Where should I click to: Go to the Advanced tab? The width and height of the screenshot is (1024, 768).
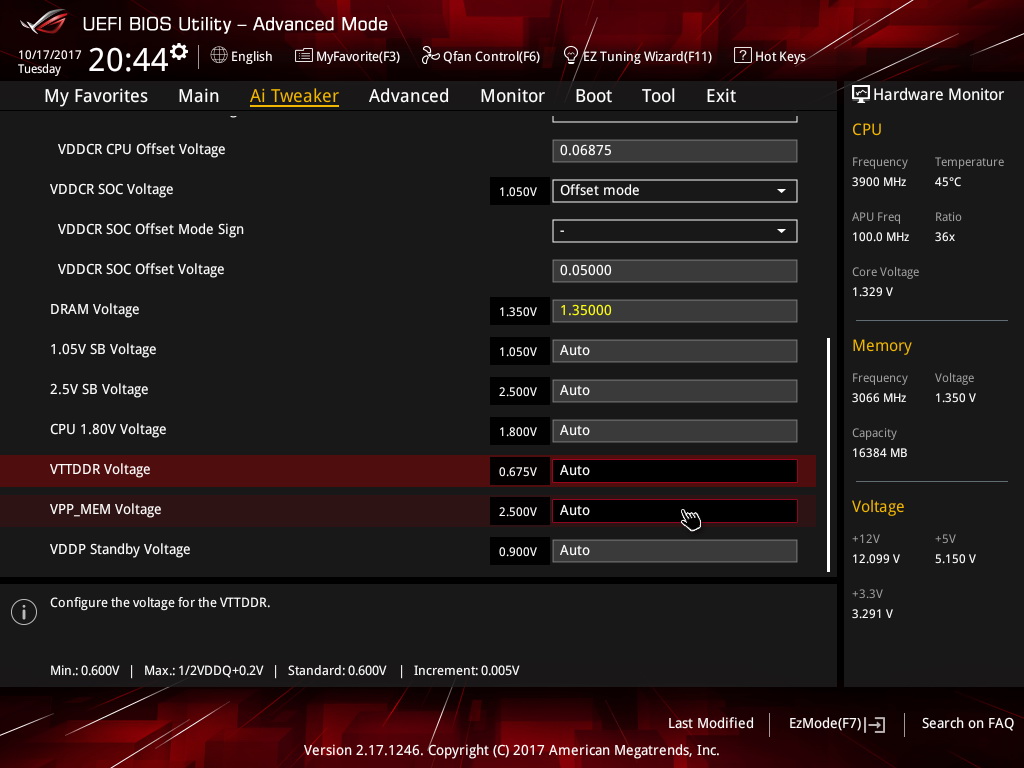[409, 96]
